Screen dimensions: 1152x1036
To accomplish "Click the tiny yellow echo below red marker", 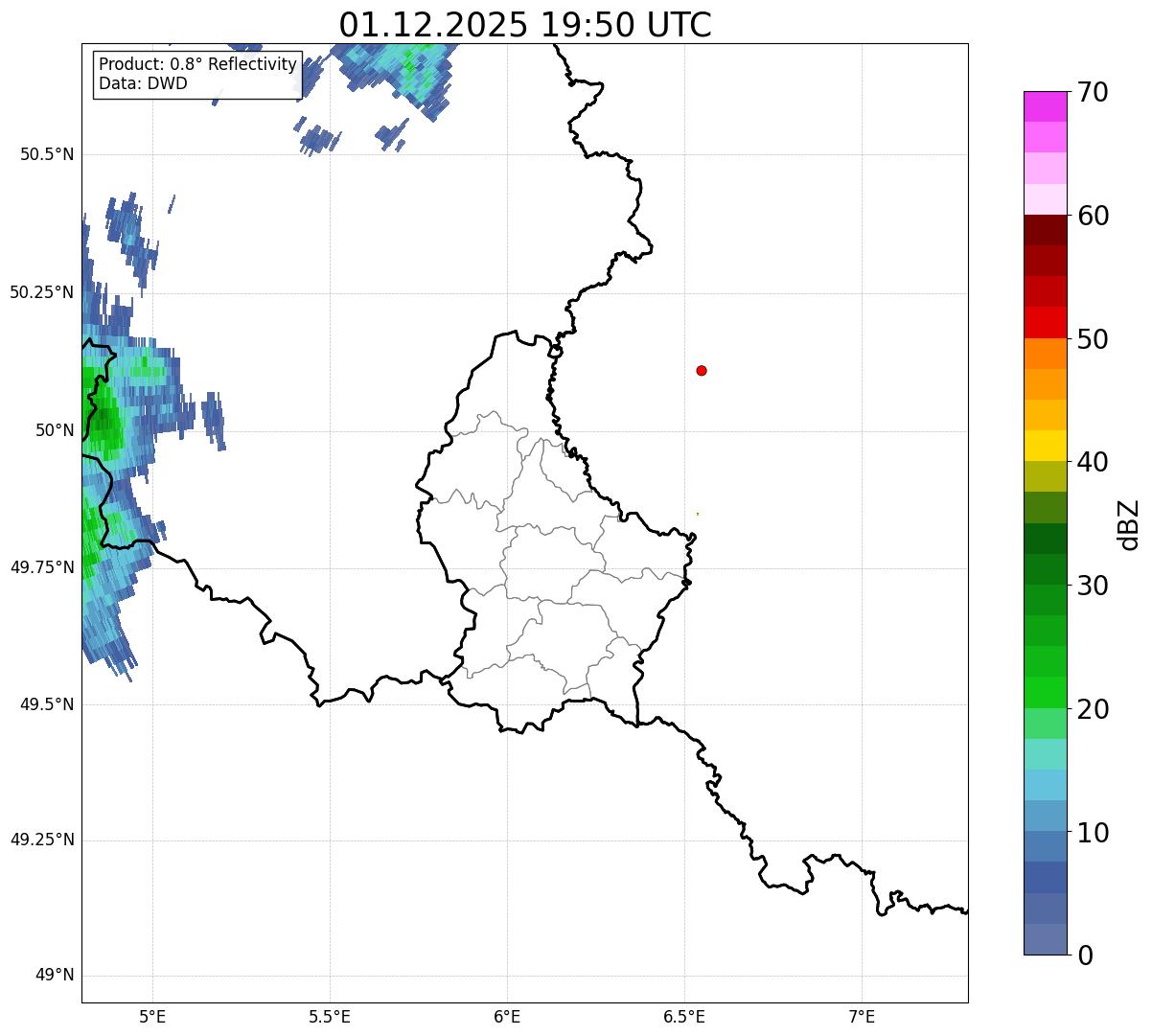I will 697,514.
